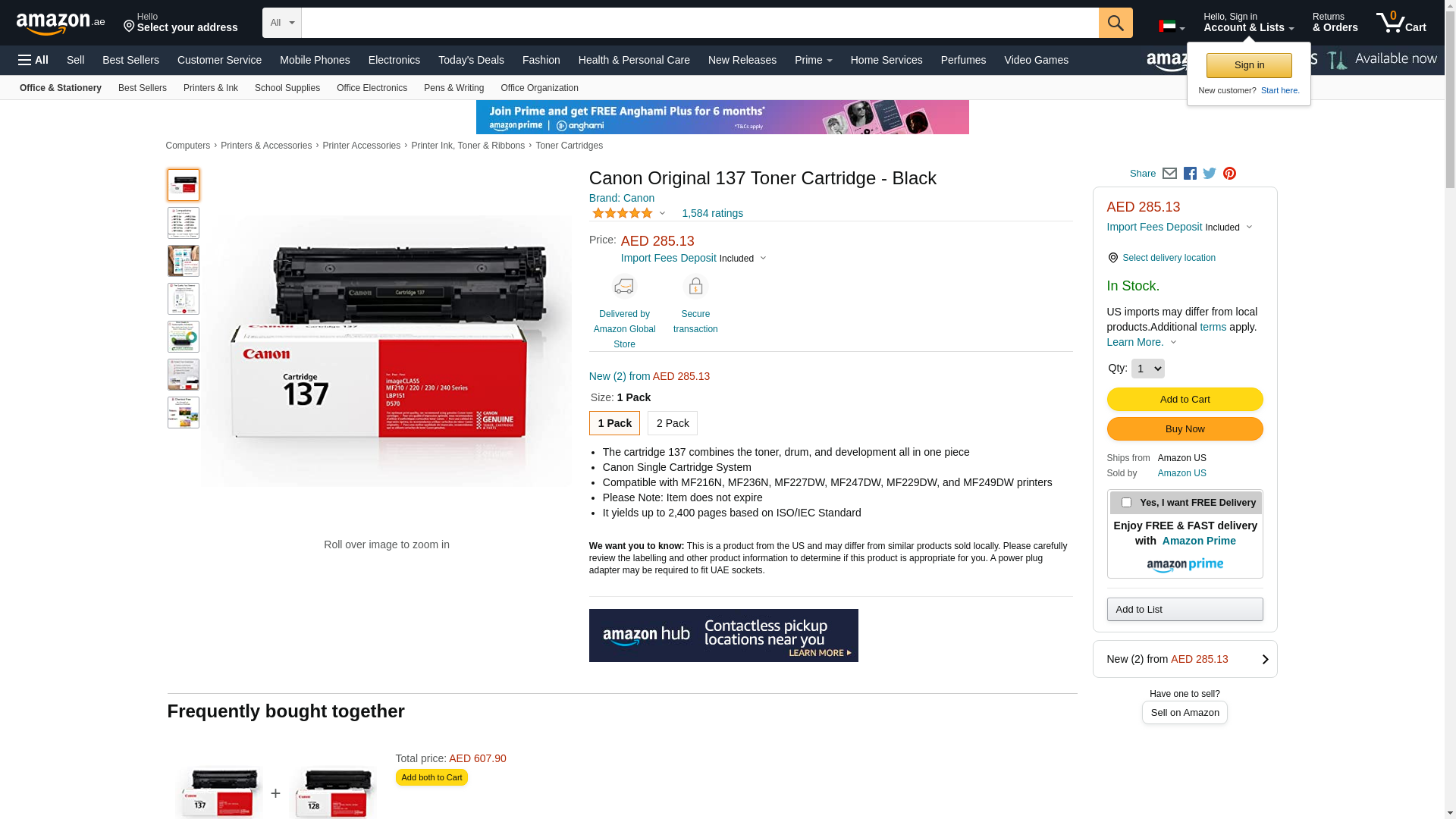Open the Qty quantity dropdown
1456x819 pixels.
pos(1147,369)
